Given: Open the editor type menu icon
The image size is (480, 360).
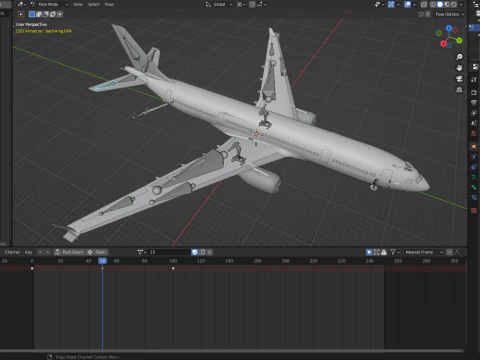Looking at the screenshot, I should coord(21,4).
